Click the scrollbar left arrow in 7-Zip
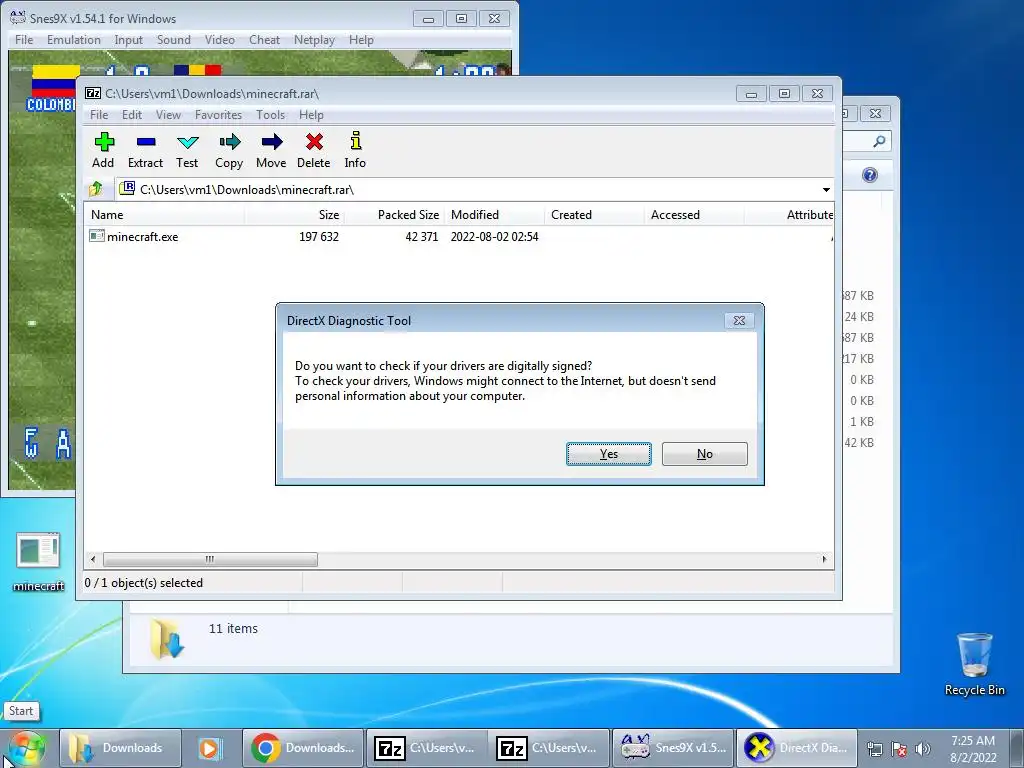This screenshot has height=768, width=1024. [x=93, y=560]
